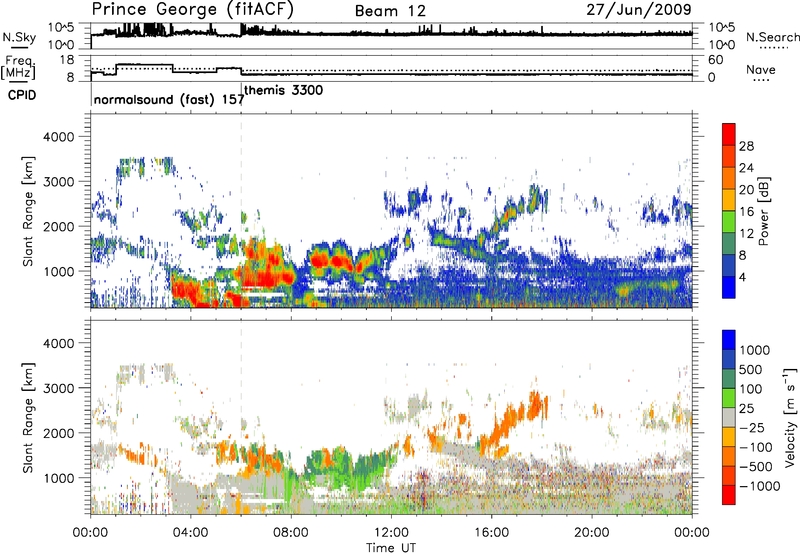Click the gray swatch in velocity colorbar
The image size is (800, 554).
tap(729, 417)
